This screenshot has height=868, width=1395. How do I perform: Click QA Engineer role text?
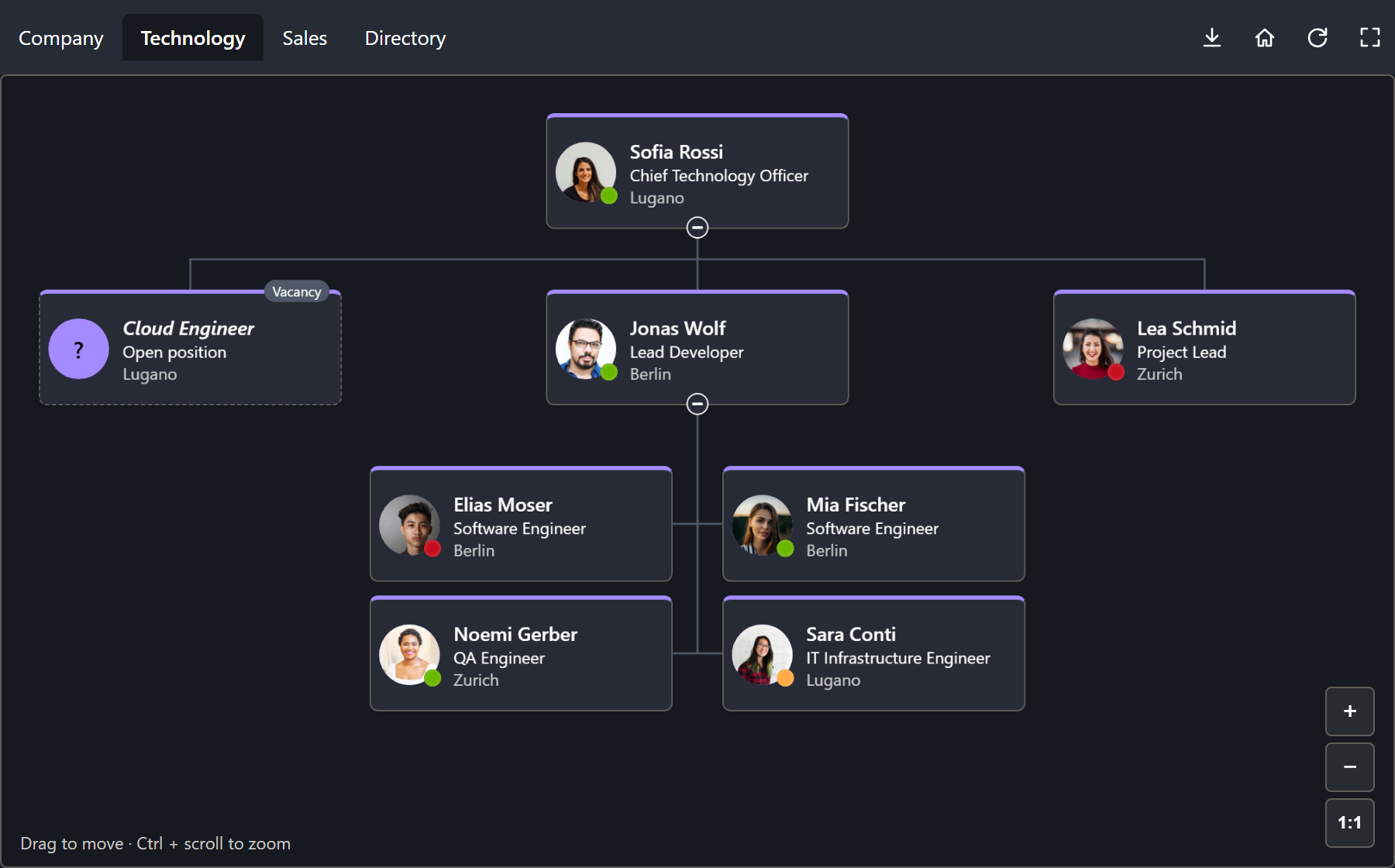tap(499, 659)
